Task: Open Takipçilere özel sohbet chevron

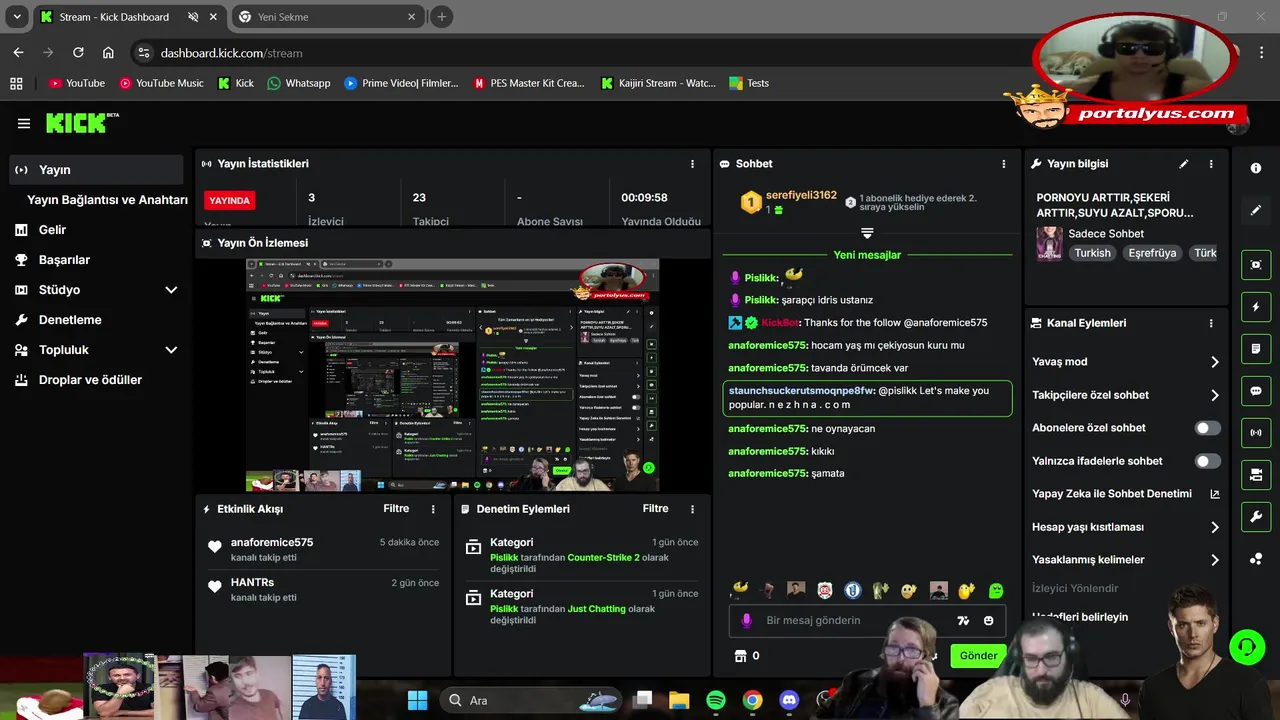Action: point(1214,395)
